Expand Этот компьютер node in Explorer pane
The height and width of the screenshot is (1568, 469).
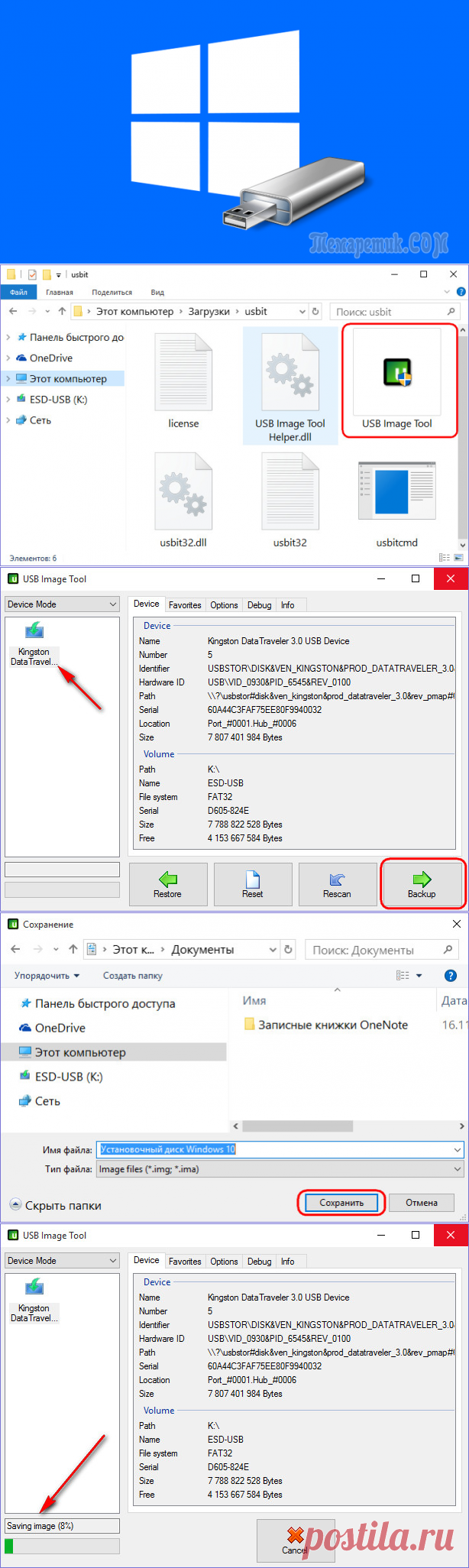coord(8,378)
